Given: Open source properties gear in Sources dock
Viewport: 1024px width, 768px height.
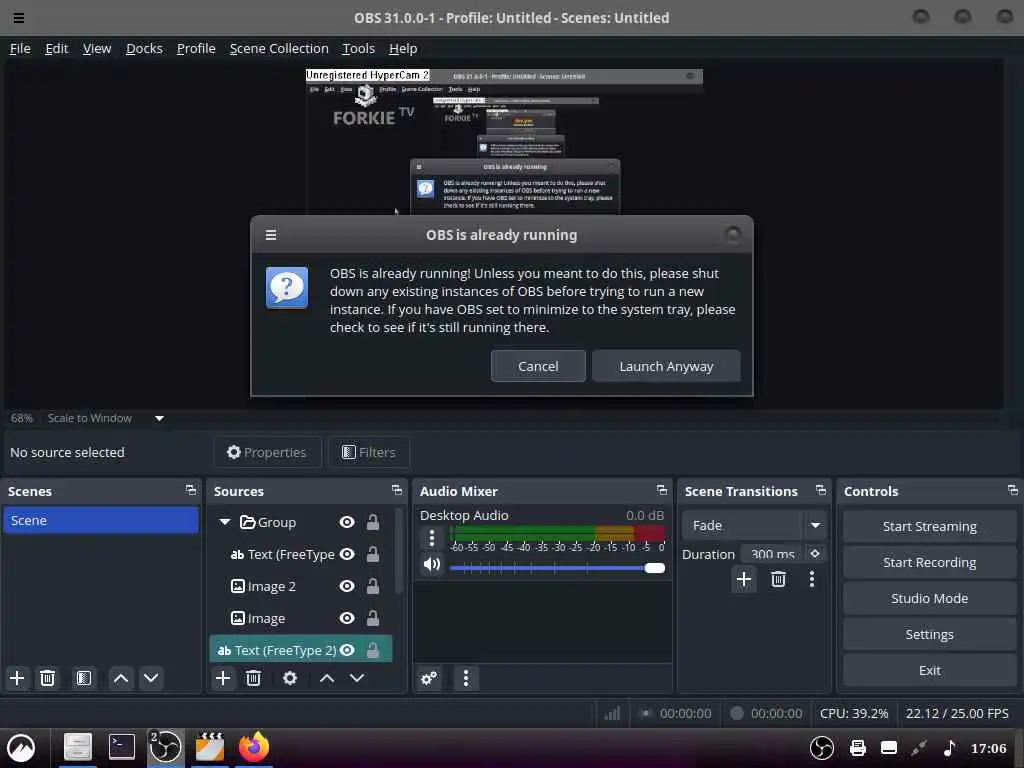Looking at the screenshot, I should click(x=290, y=678).
